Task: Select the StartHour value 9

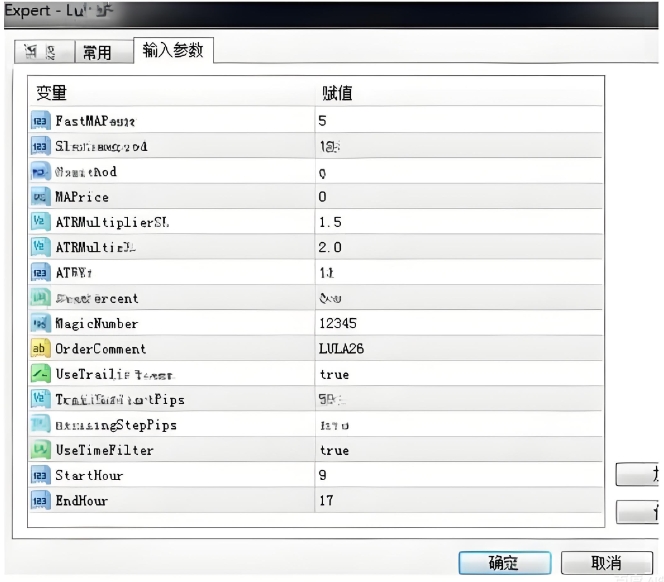Action: pos(323,475)
